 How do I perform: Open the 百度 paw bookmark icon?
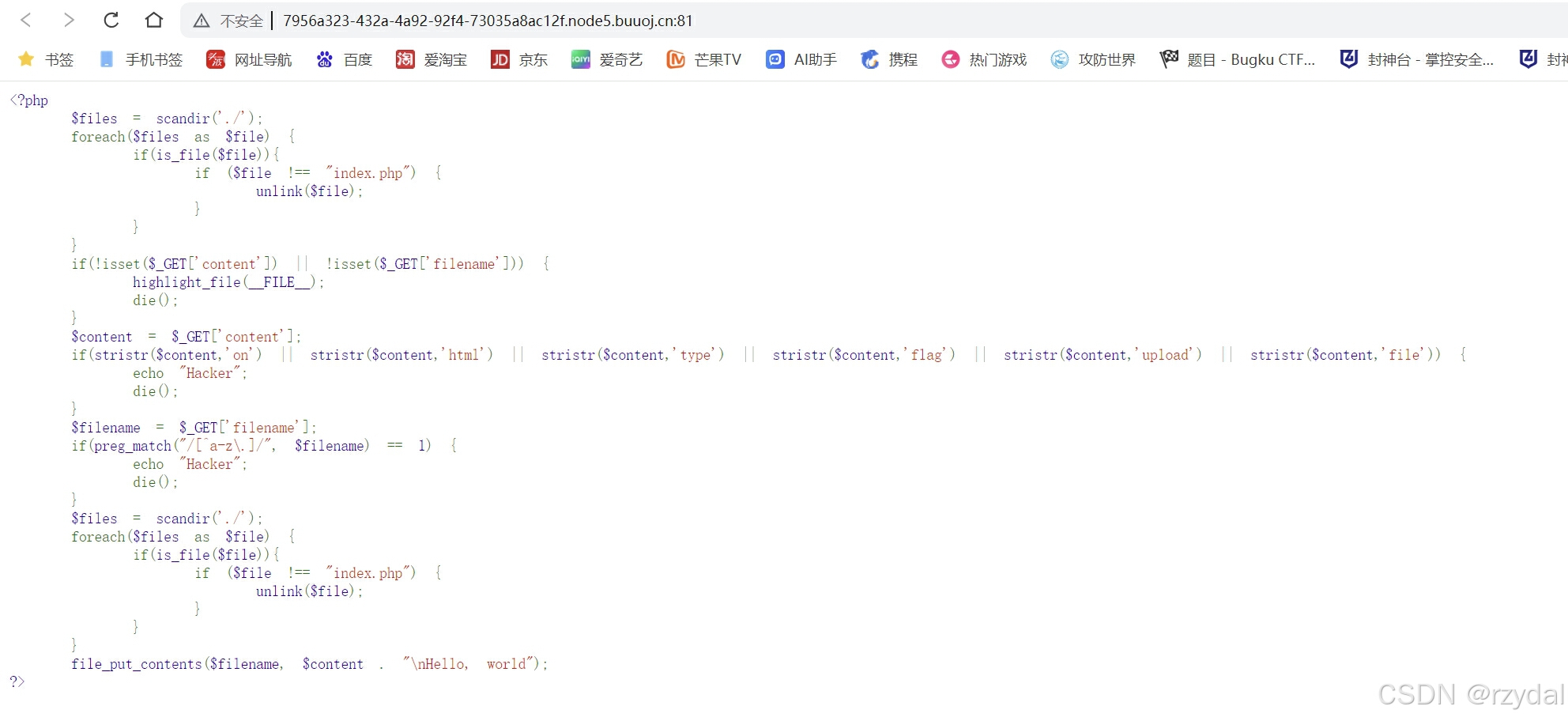tap(324, 59)
